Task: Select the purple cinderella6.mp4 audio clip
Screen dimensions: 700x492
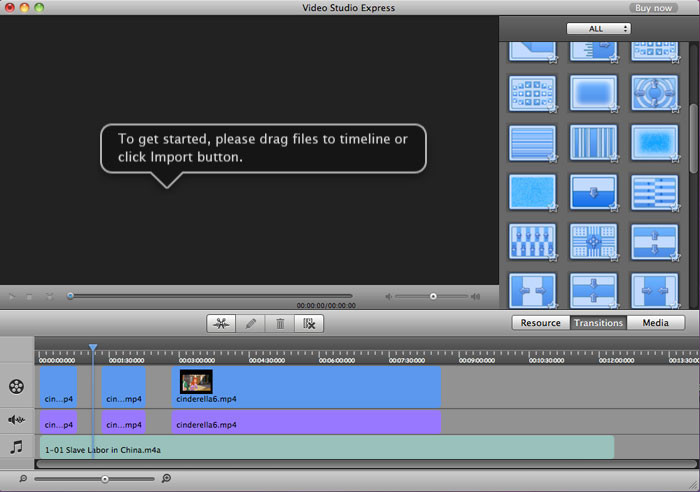Action: point(306,422)
